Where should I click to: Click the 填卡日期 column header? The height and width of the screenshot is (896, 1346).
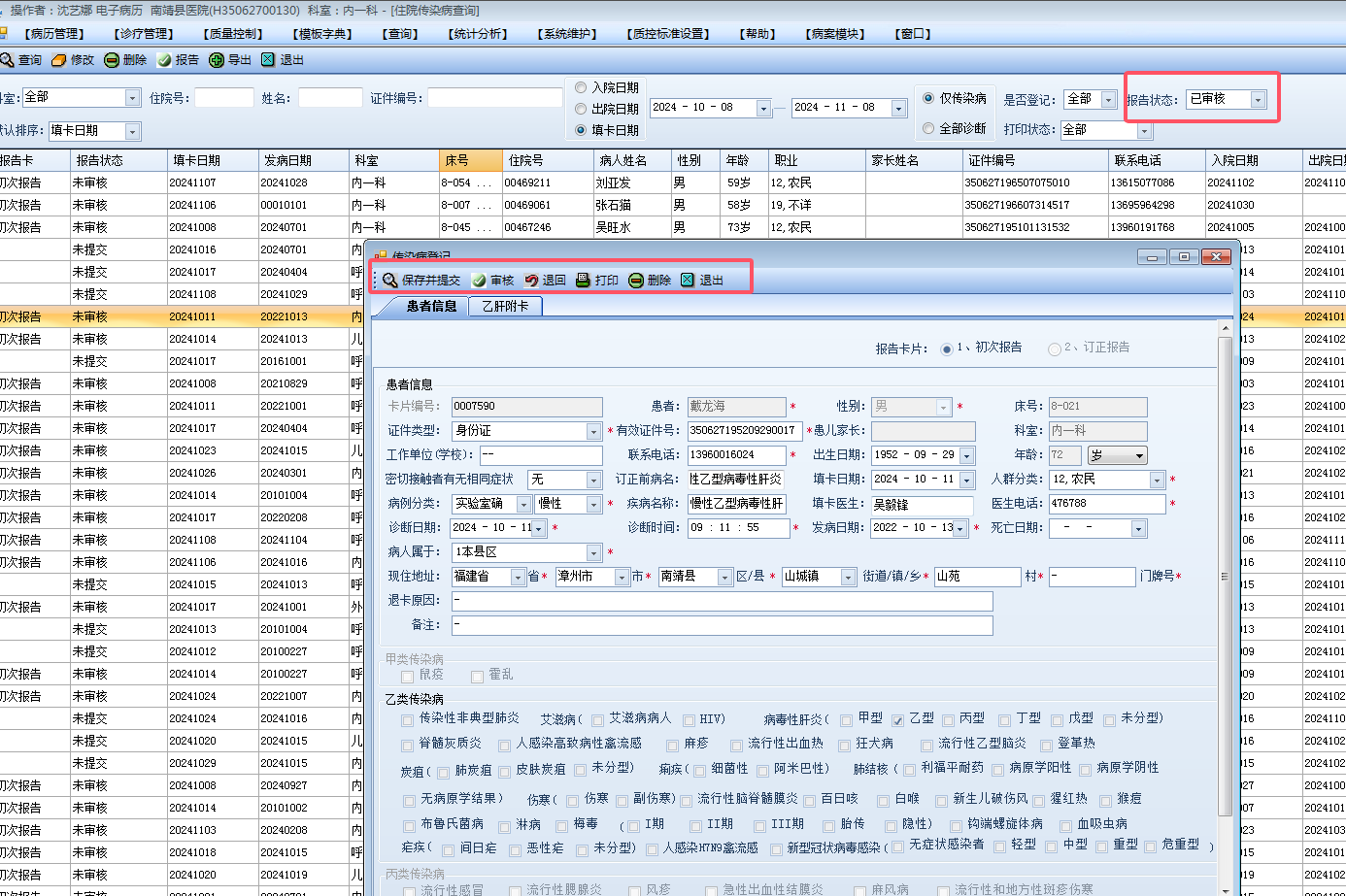pyautogui.click(x=212, y=161)
